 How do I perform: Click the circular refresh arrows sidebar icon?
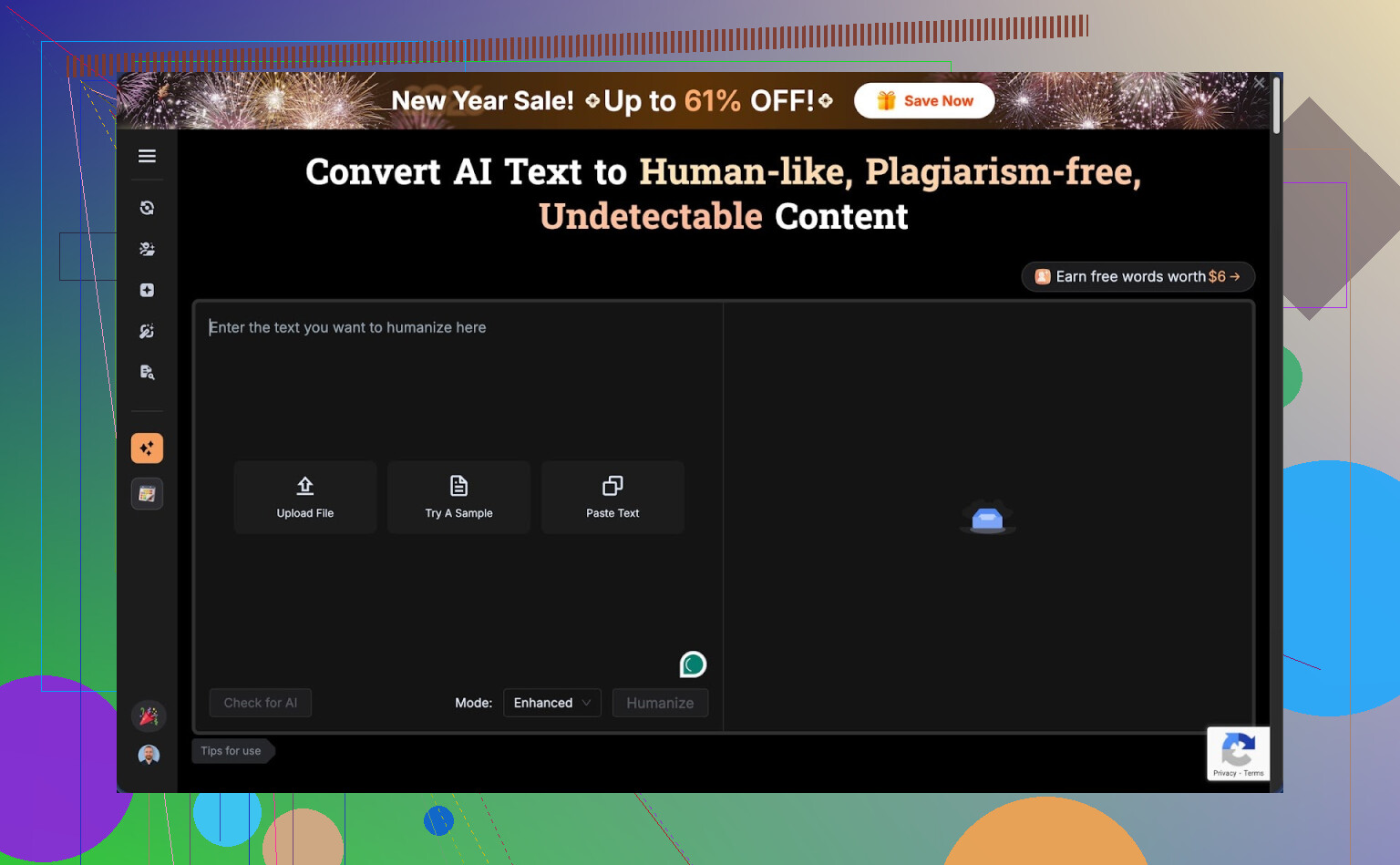(147, 208)
